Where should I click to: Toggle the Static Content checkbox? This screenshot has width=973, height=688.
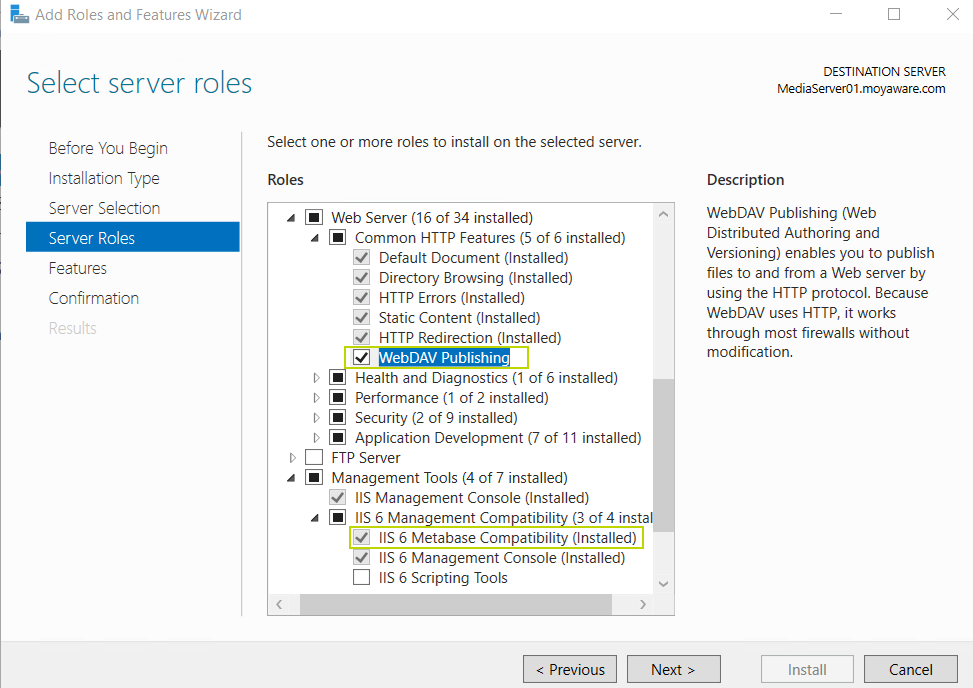click(361, 318)
